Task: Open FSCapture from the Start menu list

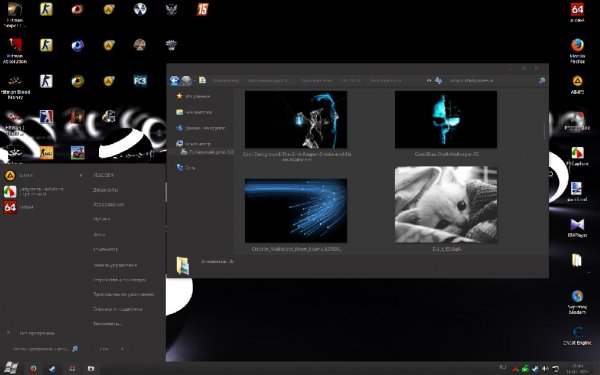Action: [x=42, y=191]
